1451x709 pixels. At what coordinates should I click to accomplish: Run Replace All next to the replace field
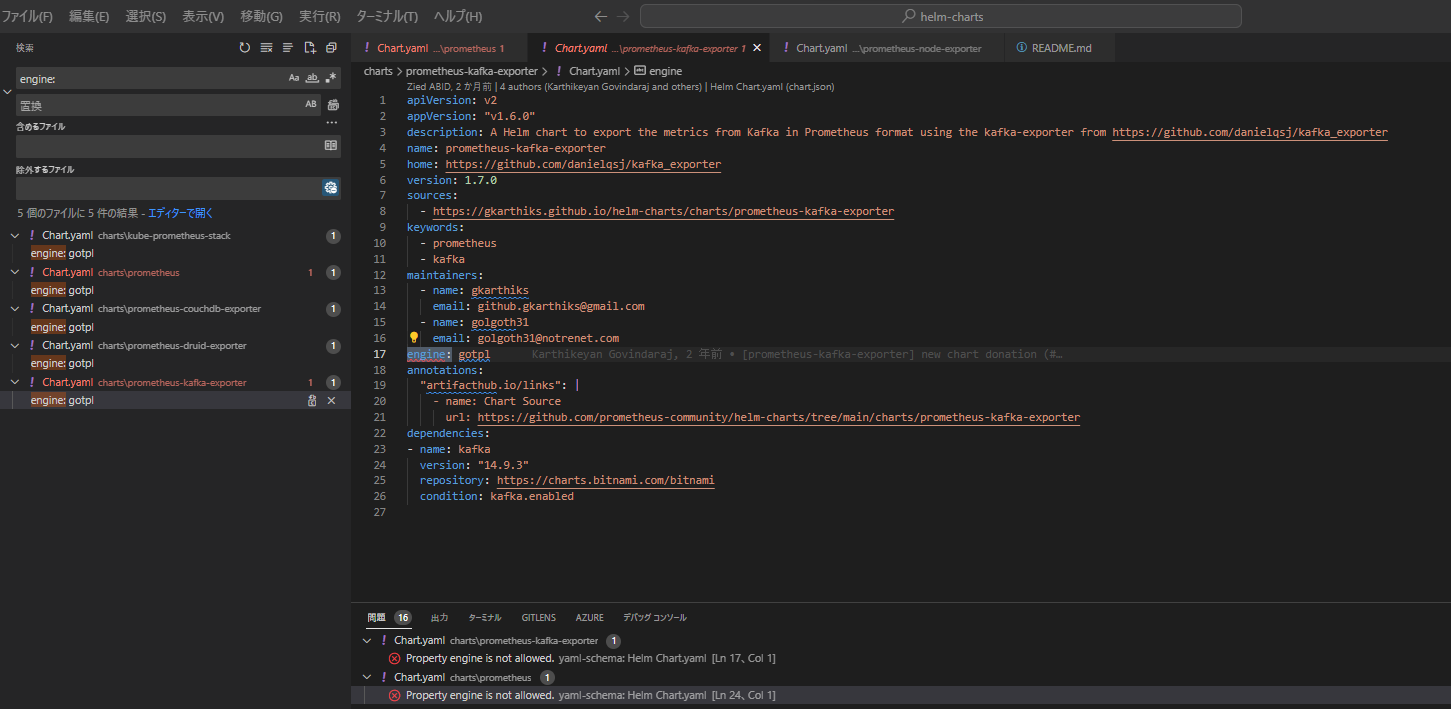[x=331, y=105]
